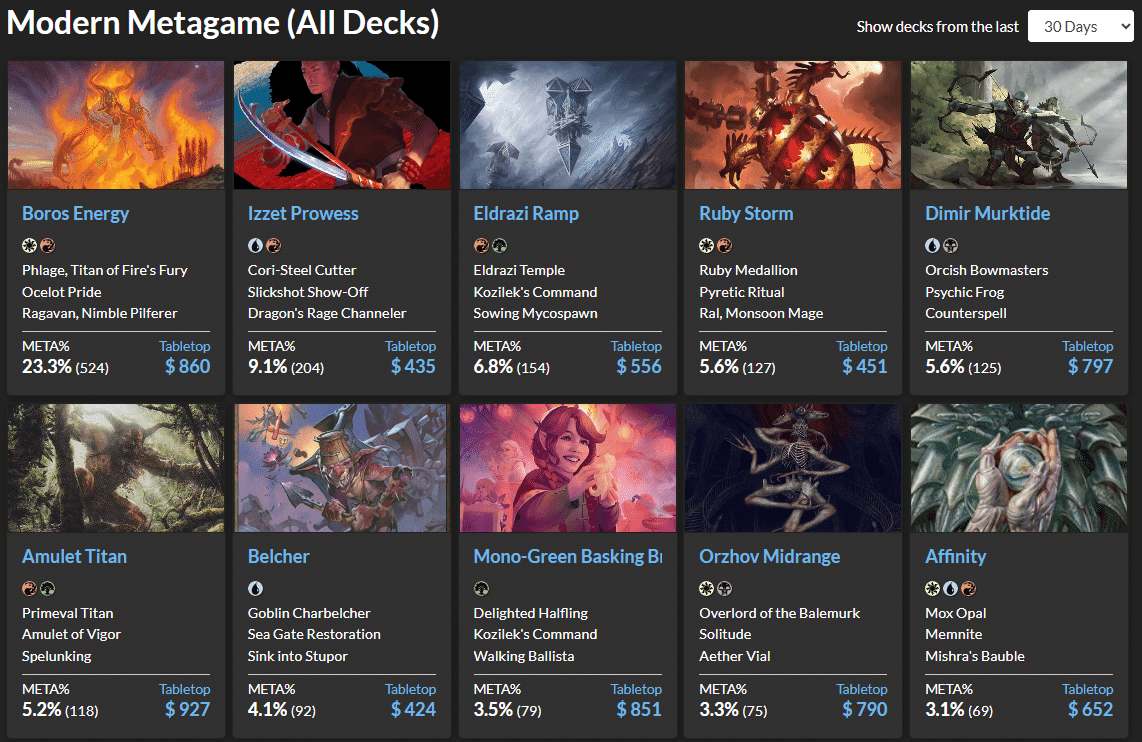Click Tabletop price $ 797 for Dimir Murktide
Screen dimensions: 1142x742
coord(1090,366)
